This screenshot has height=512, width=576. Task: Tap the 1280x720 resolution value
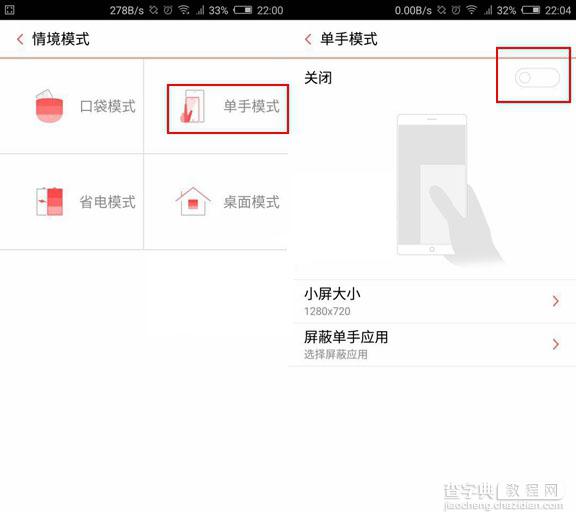click(327, 311)
